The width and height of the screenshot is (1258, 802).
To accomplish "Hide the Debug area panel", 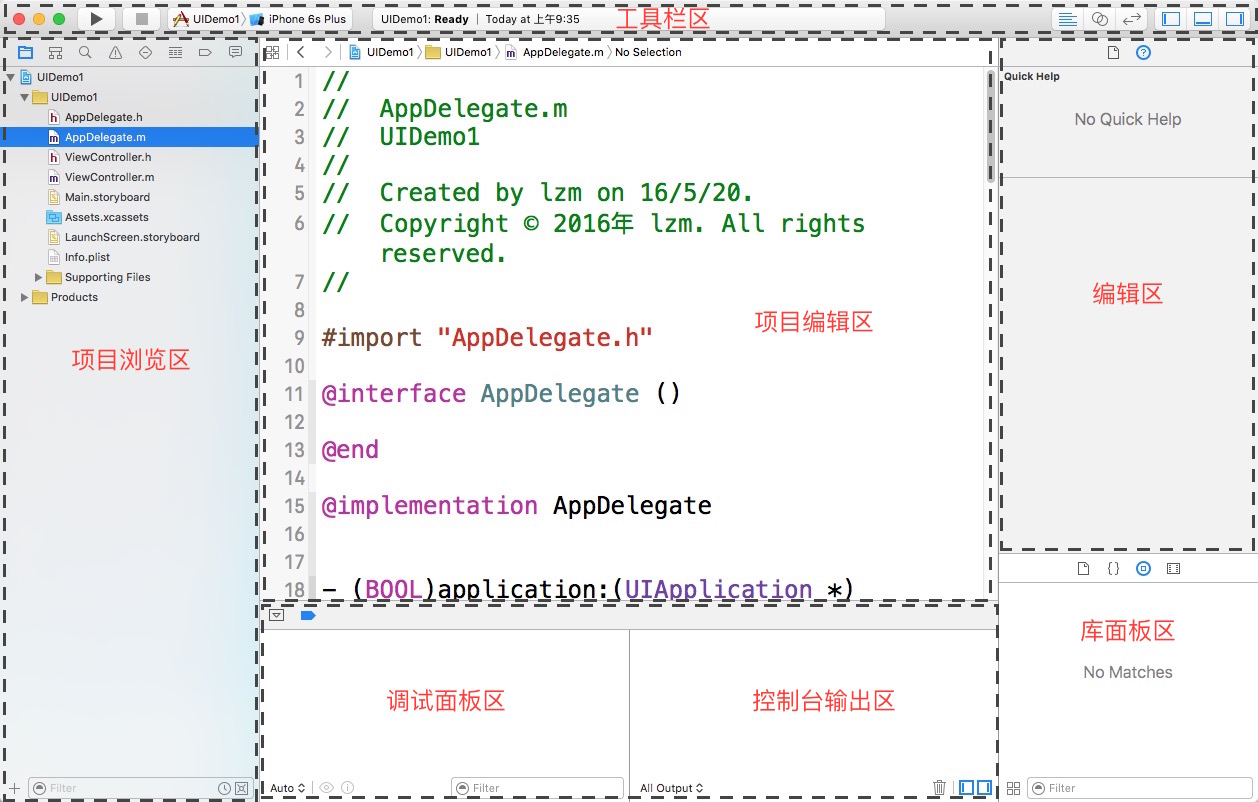I will point(1201,17).
